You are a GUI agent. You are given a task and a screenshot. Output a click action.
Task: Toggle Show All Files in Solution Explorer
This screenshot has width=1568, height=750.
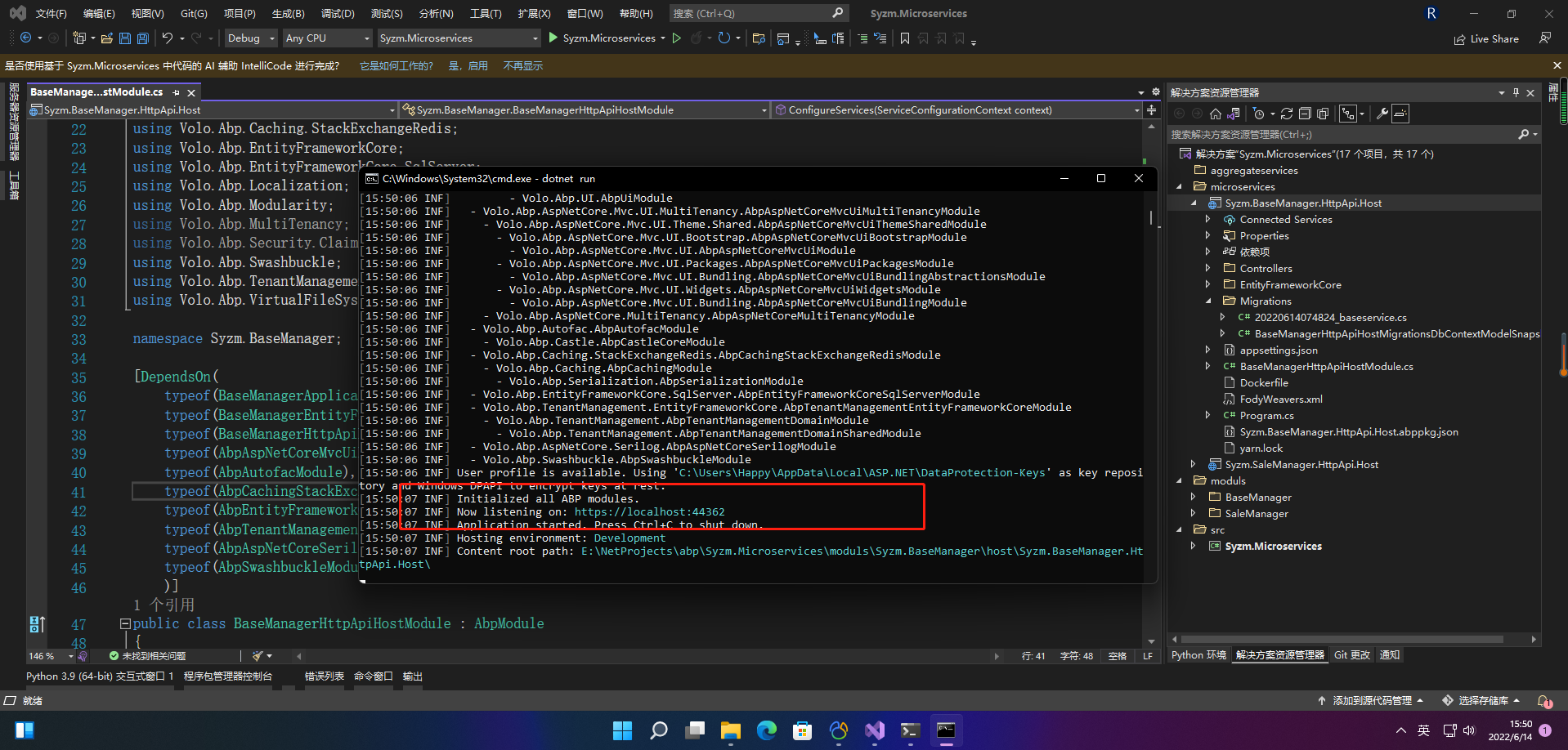[1323, 114]
